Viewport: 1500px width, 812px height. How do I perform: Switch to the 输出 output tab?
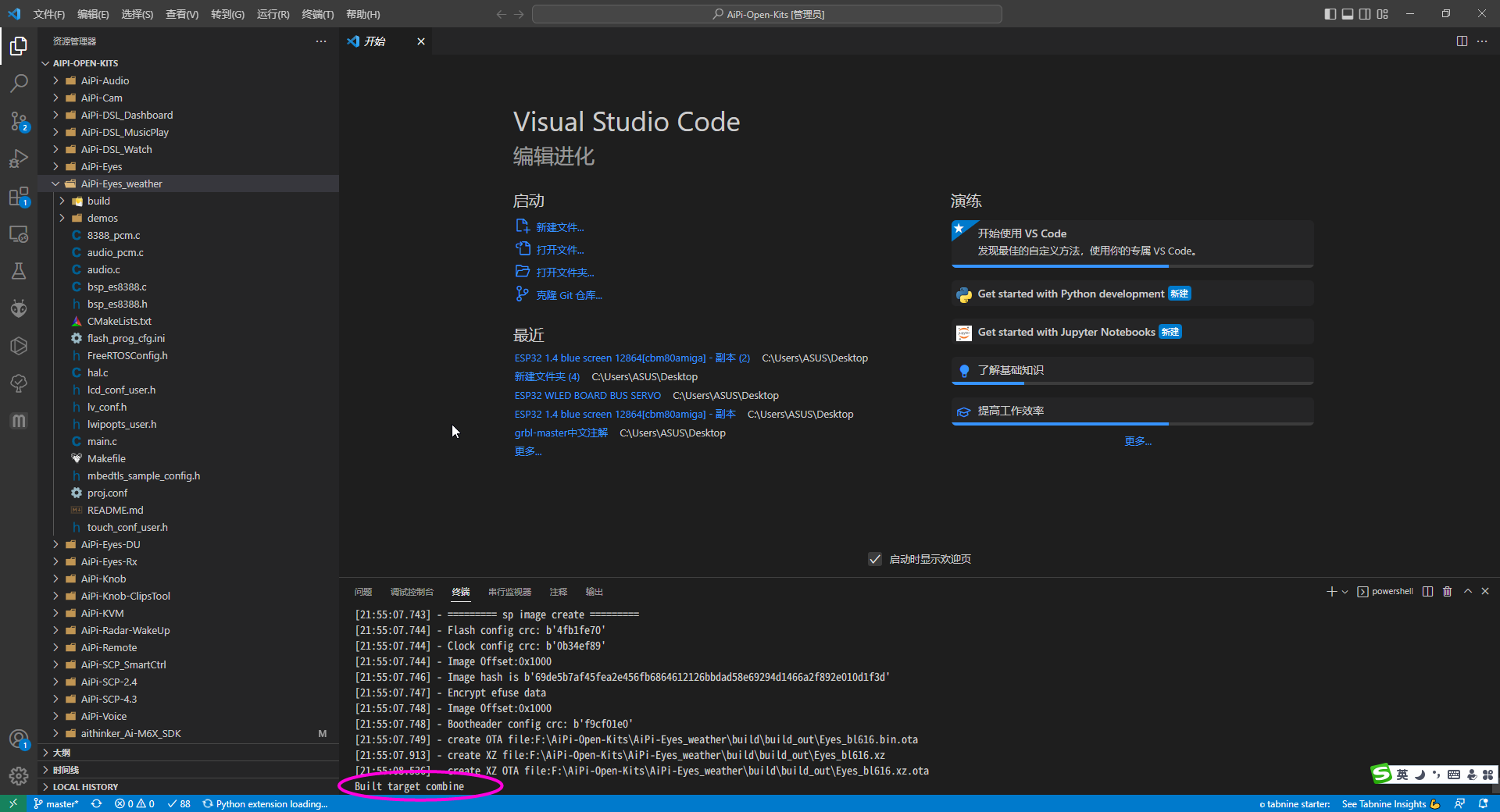pos(595,592)
